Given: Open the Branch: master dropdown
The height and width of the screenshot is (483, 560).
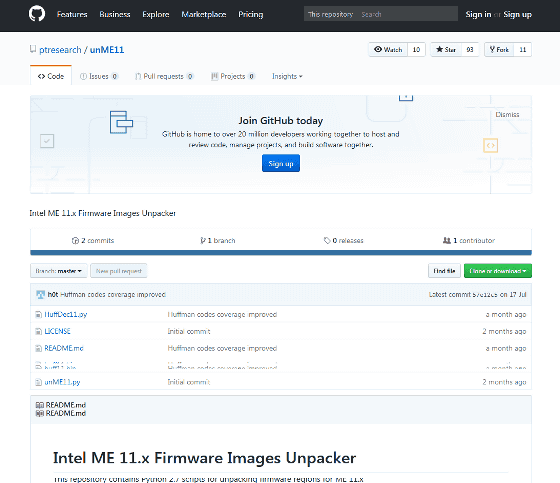Looking at the screenshot, I should point(59,271).
